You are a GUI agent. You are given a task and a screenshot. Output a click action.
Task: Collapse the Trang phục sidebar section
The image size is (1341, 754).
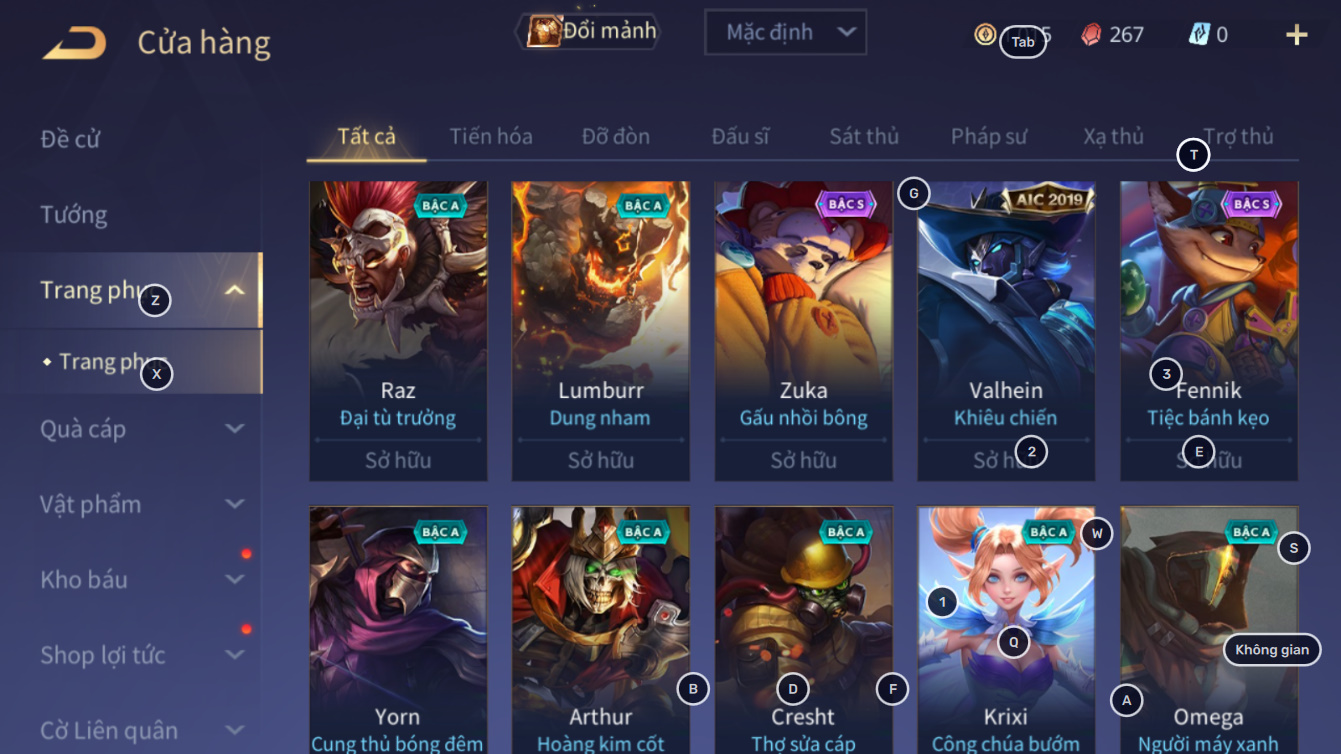(234, 291)
